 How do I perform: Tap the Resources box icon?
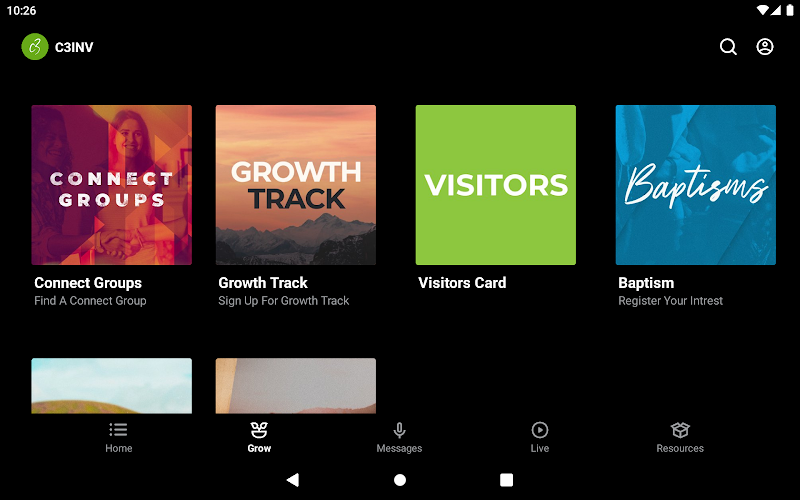(680, 430)
